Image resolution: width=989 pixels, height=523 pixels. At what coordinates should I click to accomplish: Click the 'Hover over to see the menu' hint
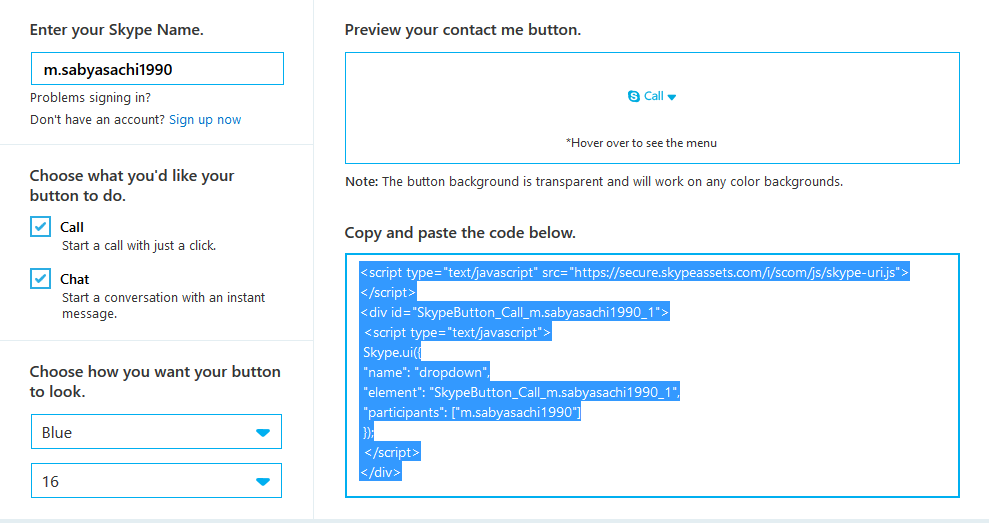click(x=641, y=143)
